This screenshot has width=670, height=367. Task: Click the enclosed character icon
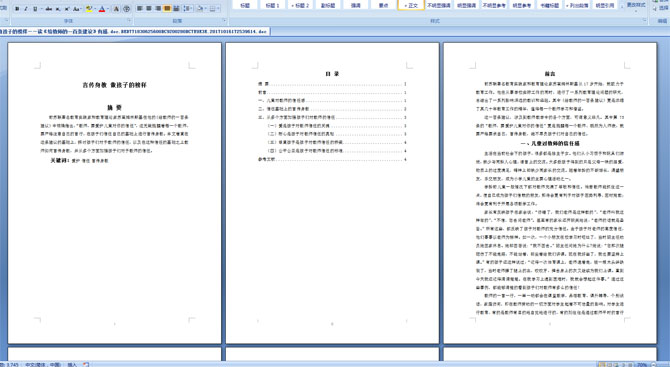pos(126,9)
